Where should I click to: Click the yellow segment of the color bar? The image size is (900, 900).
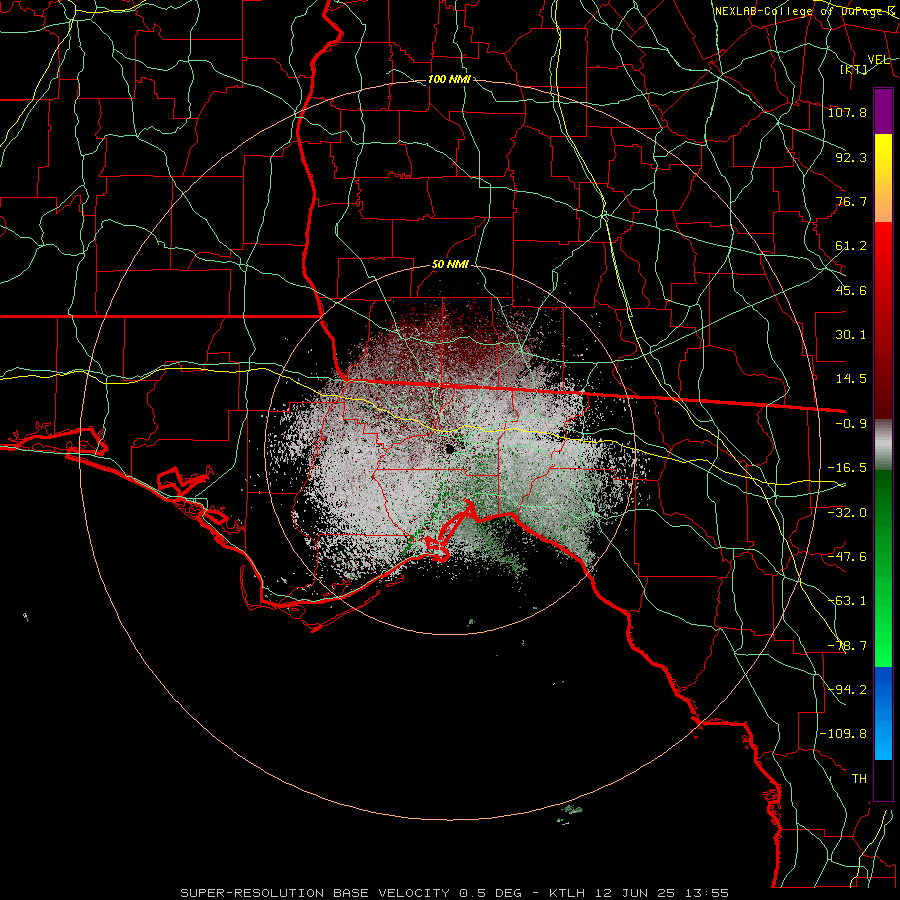click(883, 156)
